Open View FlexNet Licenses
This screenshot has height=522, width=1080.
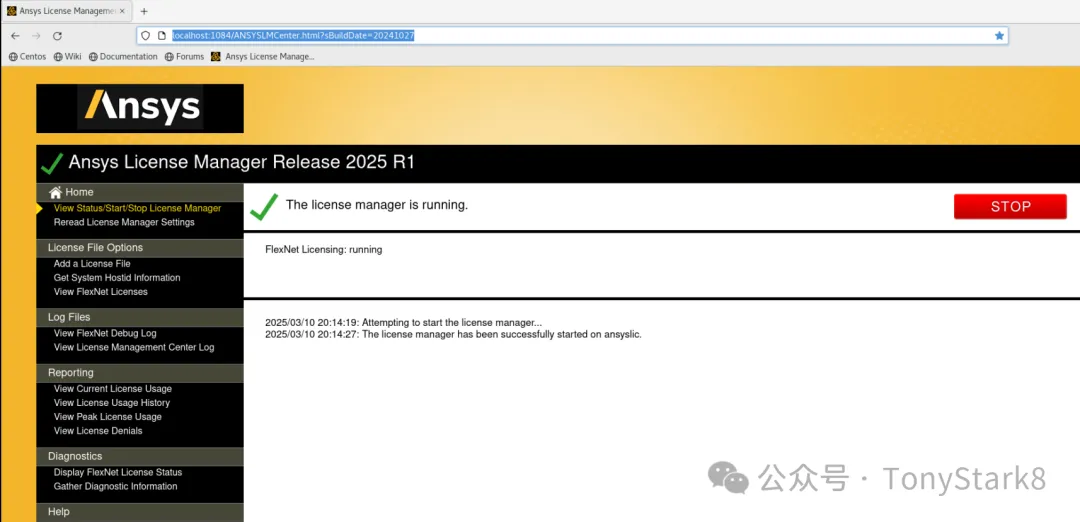pos(101,292)
